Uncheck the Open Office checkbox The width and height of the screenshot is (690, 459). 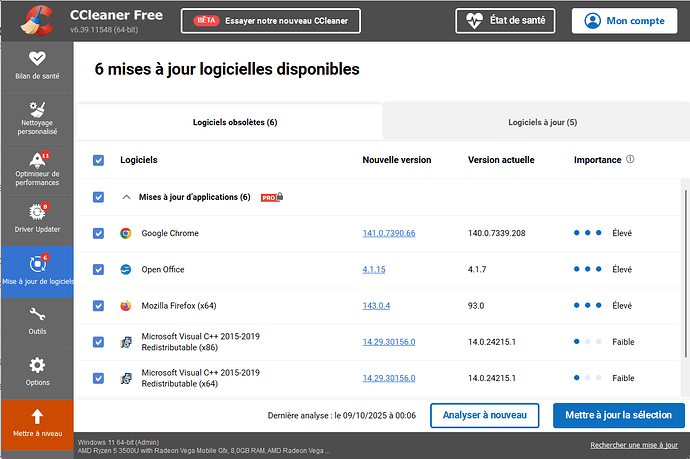pyautogui.click(x=98, y=270)
